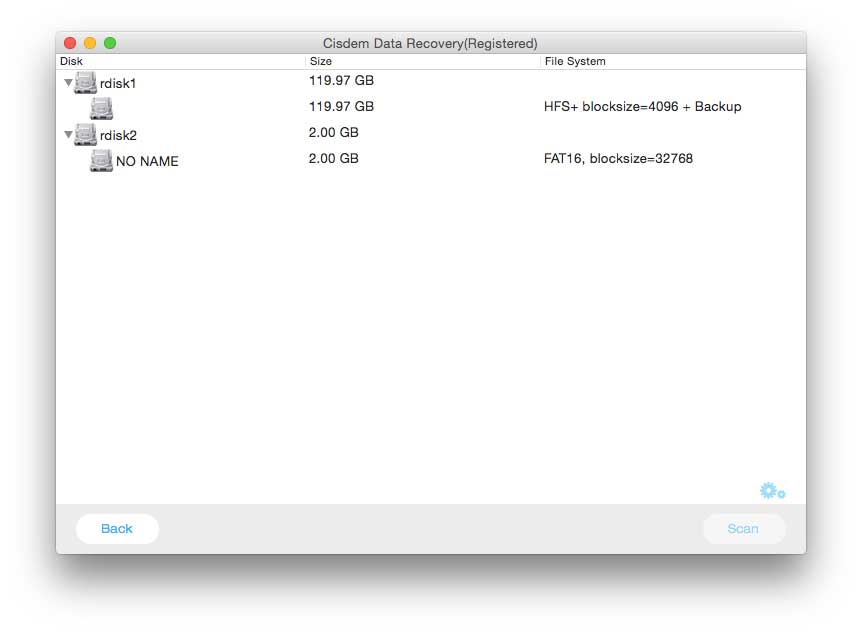Screen dimensions: 862x634
Task: Click 'HFS+ blocksize=4096 + Backup' text
Action: (643, 107)
